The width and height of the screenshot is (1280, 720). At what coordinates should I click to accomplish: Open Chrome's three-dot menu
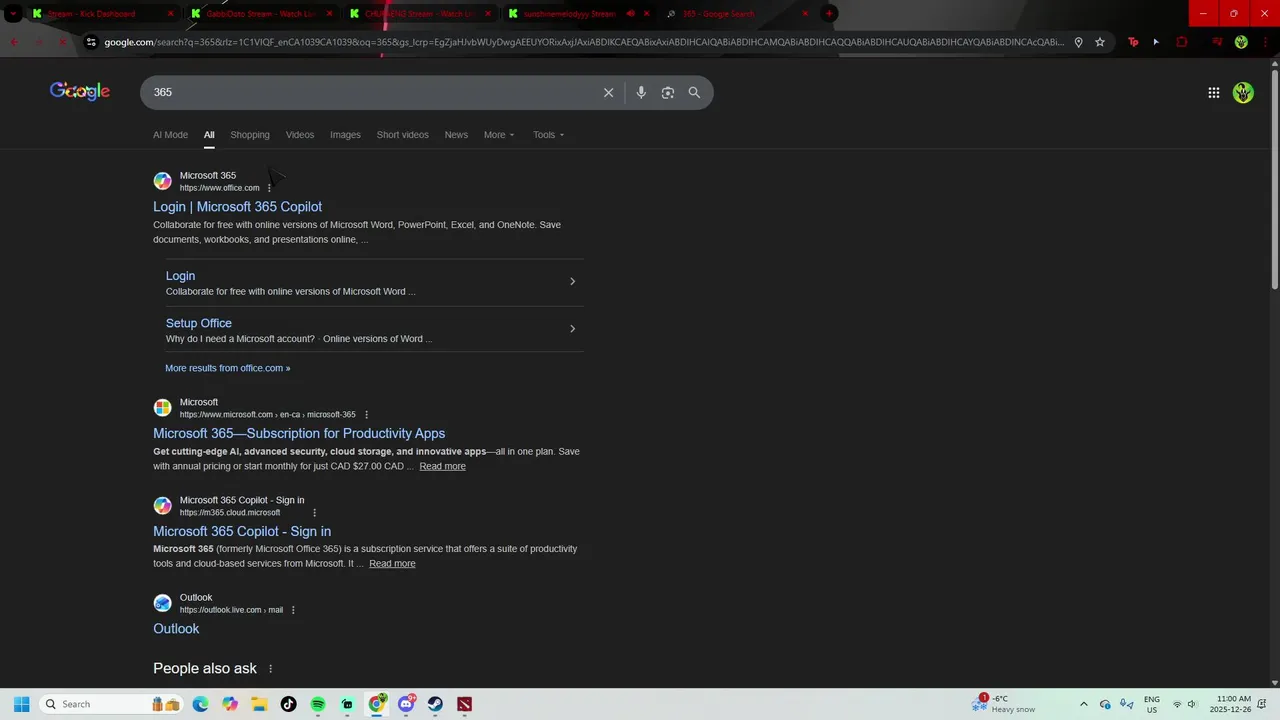point(1264,42)
